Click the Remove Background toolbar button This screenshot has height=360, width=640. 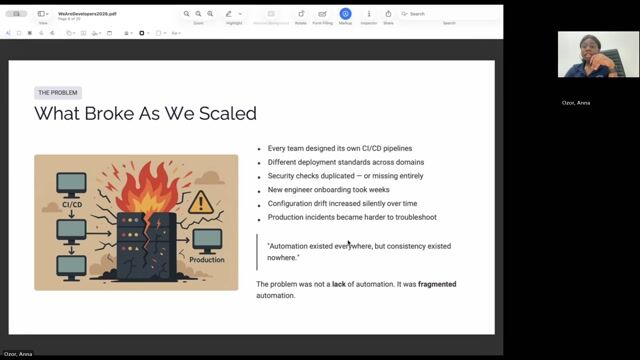(x=271, y=14)
